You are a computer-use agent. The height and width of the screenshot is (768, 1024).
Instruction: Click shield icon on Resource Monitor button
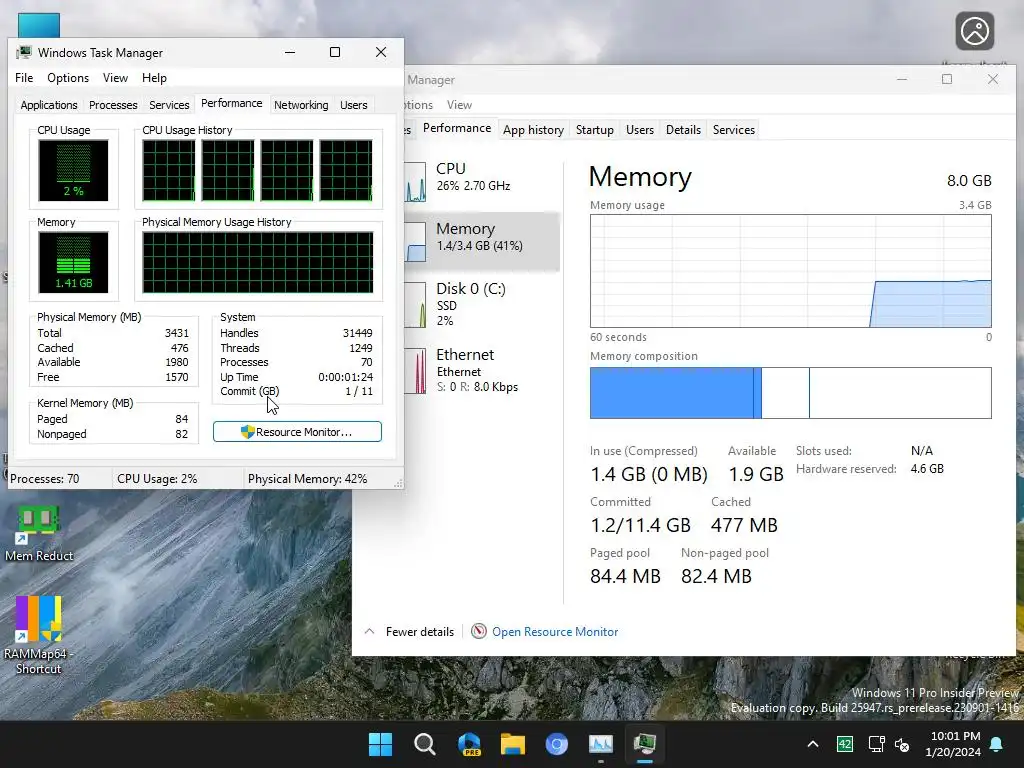pyautogui.click(x=248, y=432)
